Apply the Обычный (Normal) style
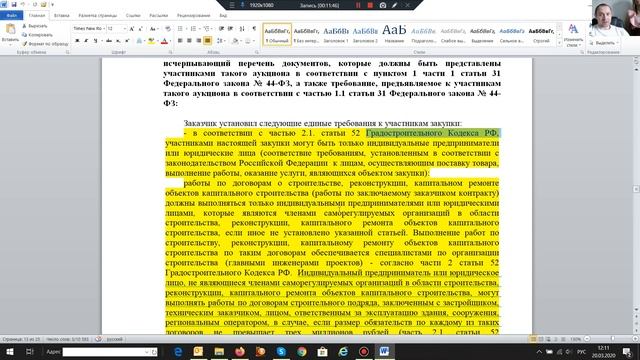Viewport: 640px width, 360px height. [277, 34]
